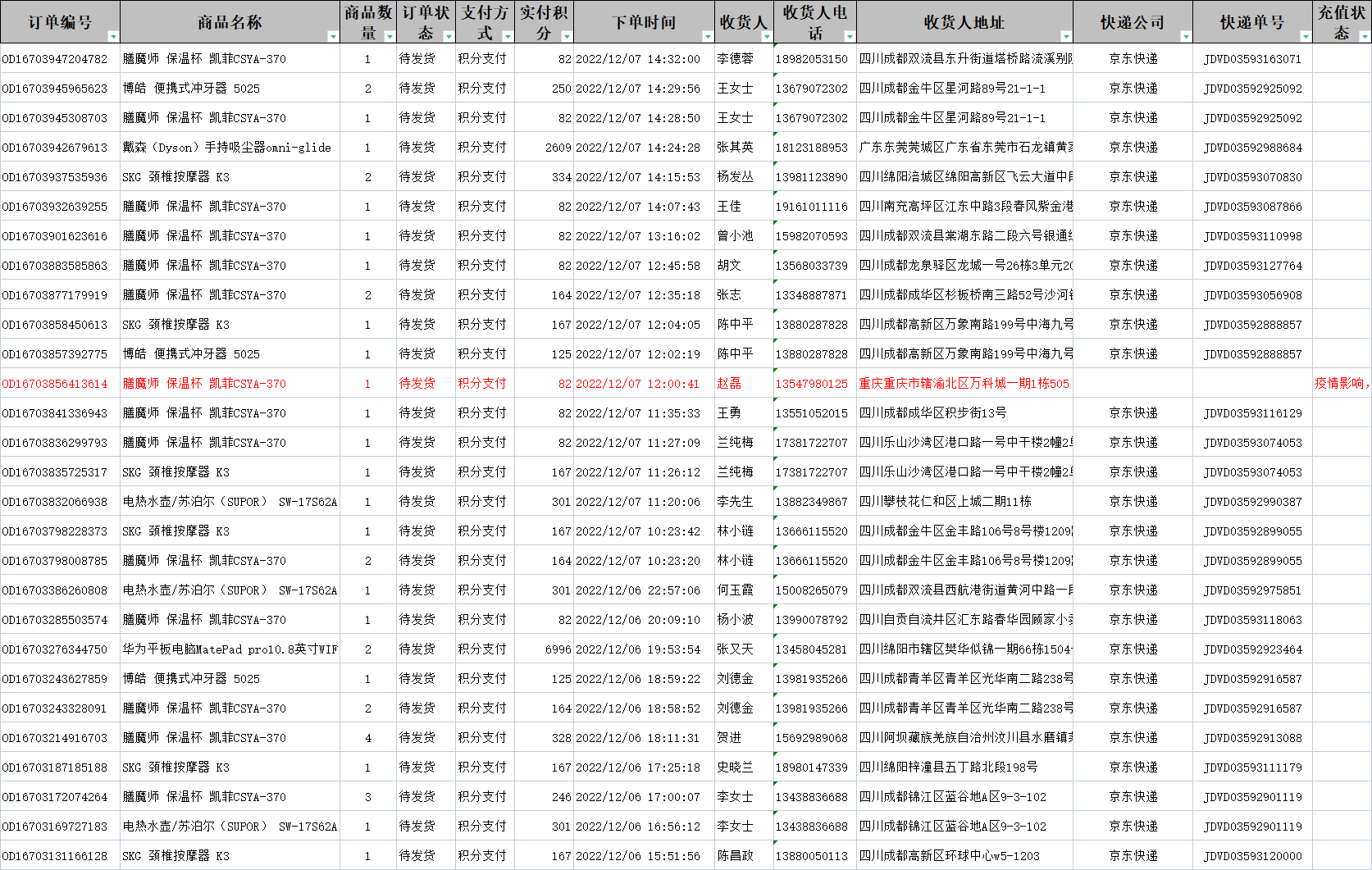Select red address 重庆重庆市辖渝北区万科城
1372x870 pixels.
(x=964, y=384)
